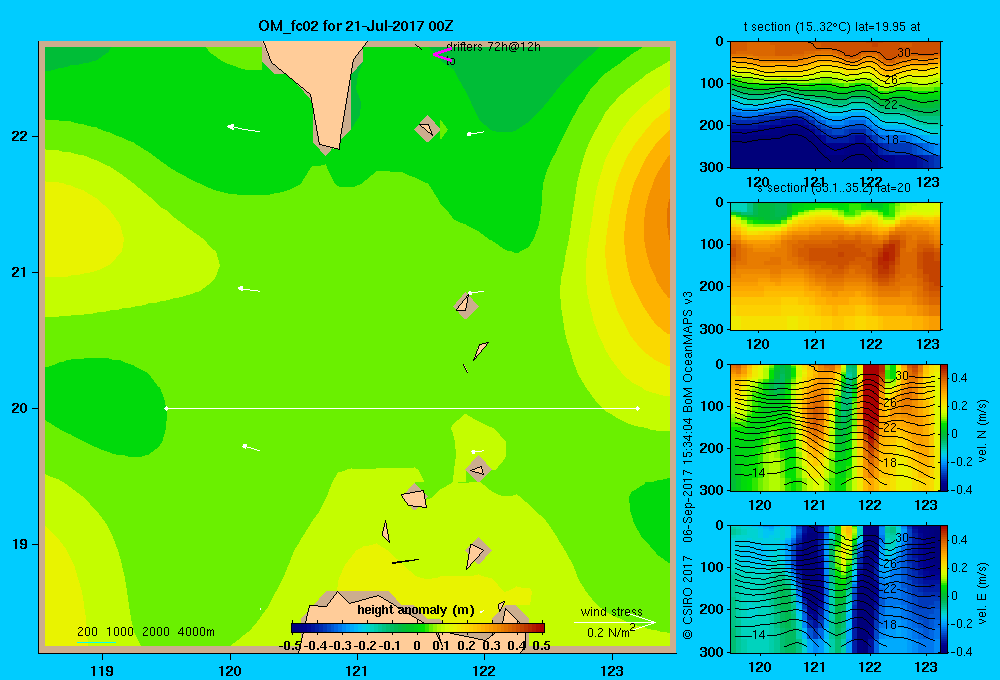The width and height of the screenshot is (1000, 680).
Task: Click the 'height anomaly (m)' colorbar label
Action: click(x=416, y=610)
